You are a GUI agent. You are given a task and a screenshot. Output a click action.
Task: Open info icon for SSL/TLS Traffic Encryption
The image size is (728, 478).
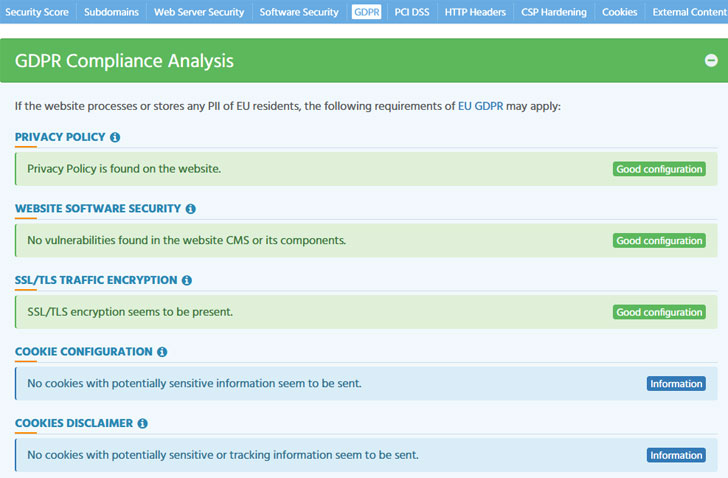click(x=187, y=280)
